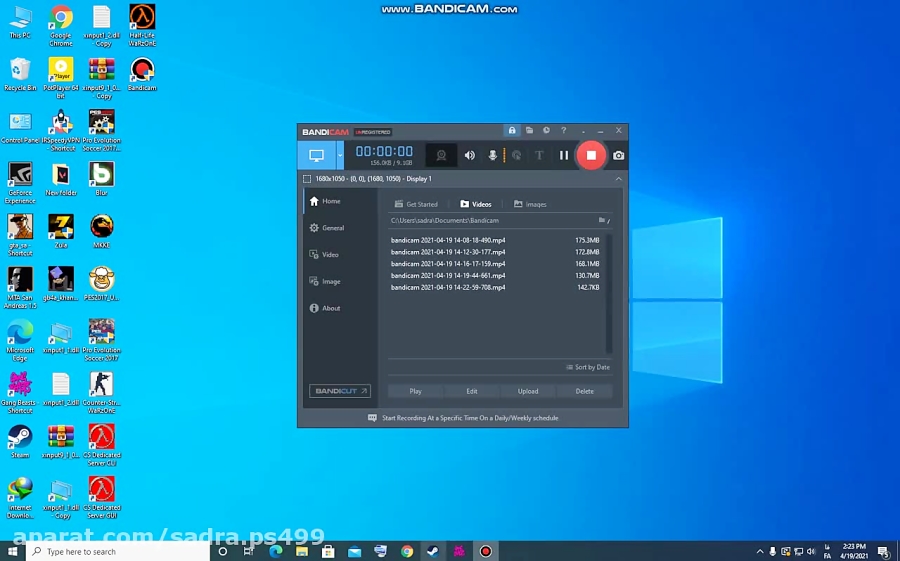
Task: Toggle the webcam overlay icon
Action: pyautogui.click(x=441, y=155)
